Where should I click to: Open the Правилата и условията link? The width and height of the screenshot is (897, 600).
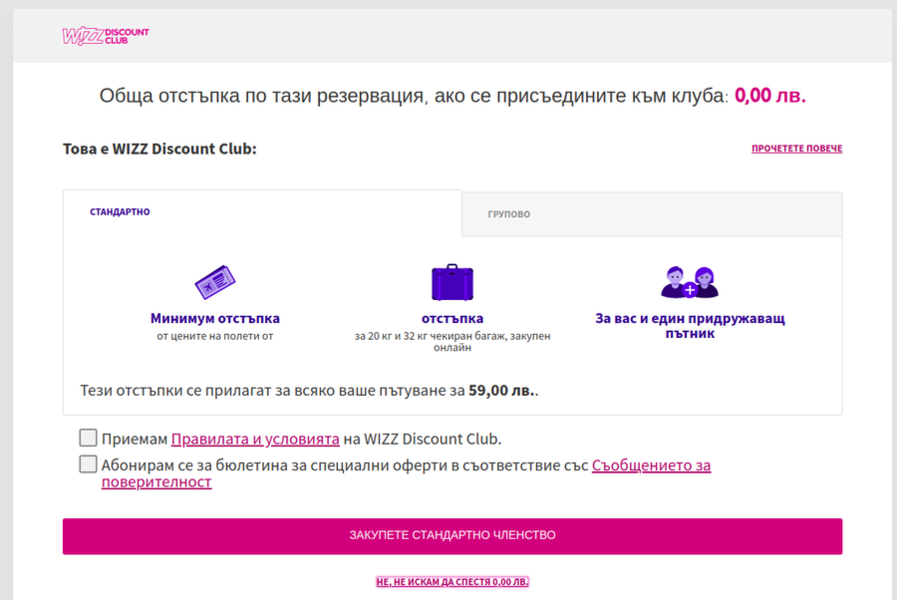pos(255,439)
